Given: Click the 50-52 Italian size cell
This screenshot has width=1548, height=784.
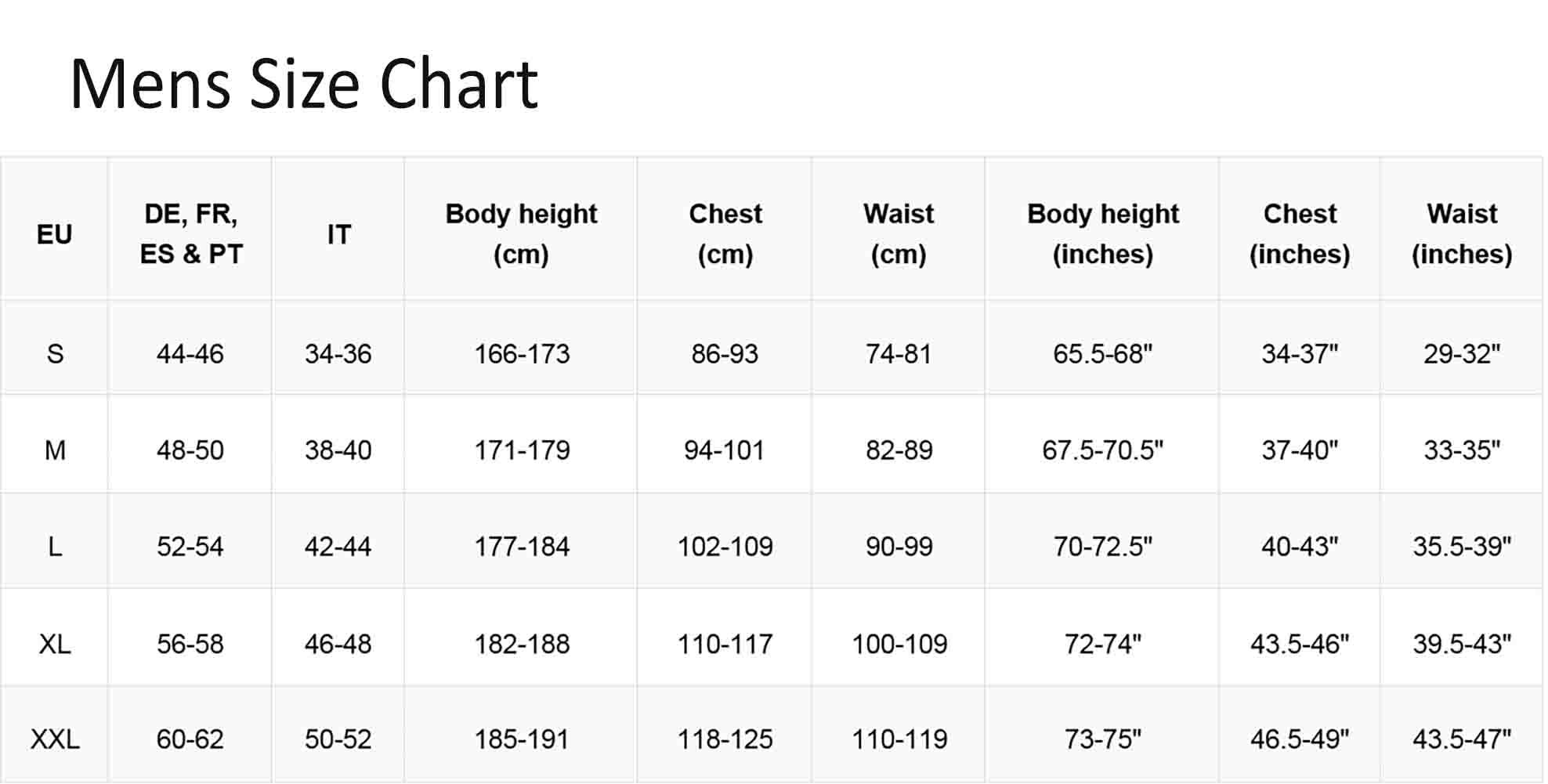Looking at the screenshot, I should click(x=338, y=739).
